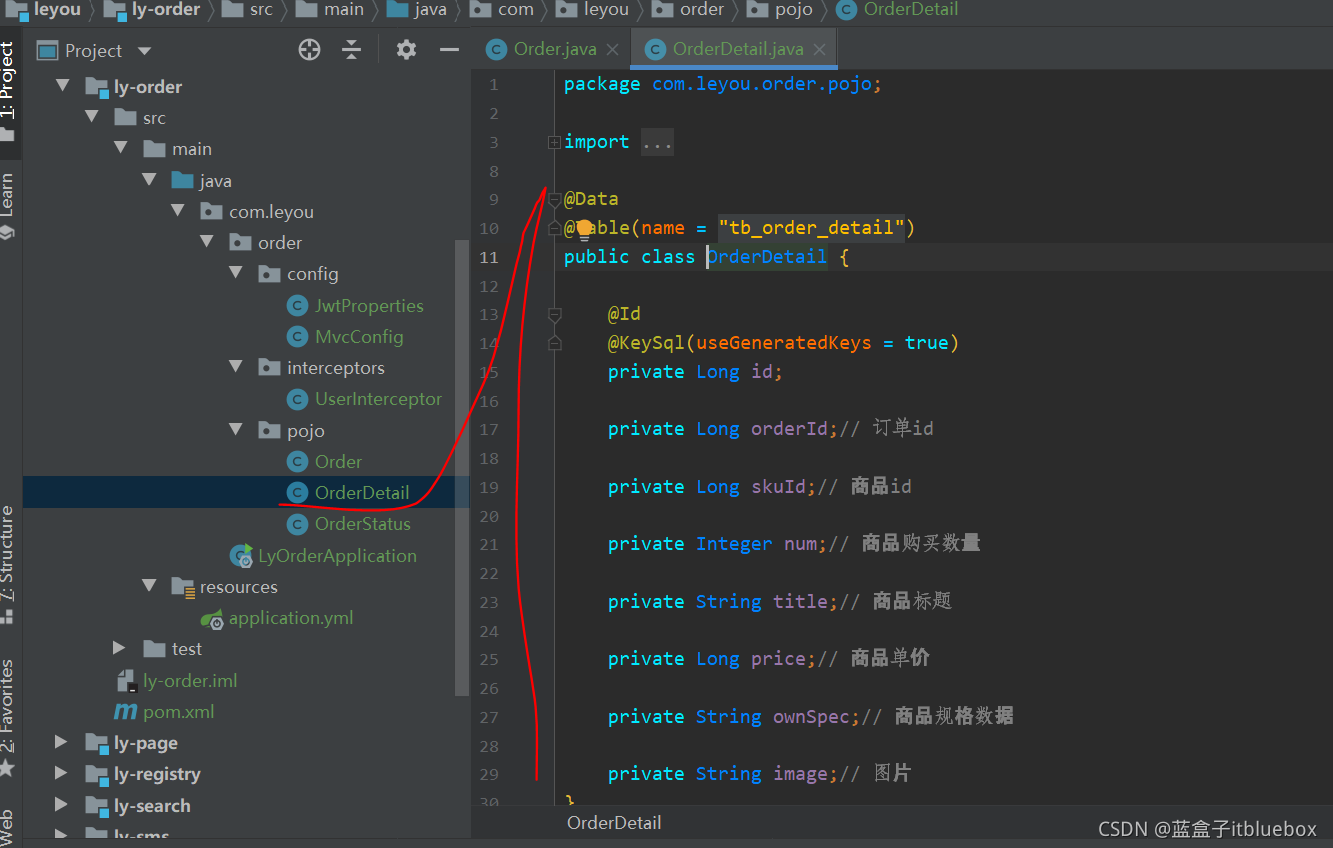The width and height of the screenshot is (1333, 848).
Task: Hide the Project tool window
Action: pyautogui.click(x=449, y=50)
